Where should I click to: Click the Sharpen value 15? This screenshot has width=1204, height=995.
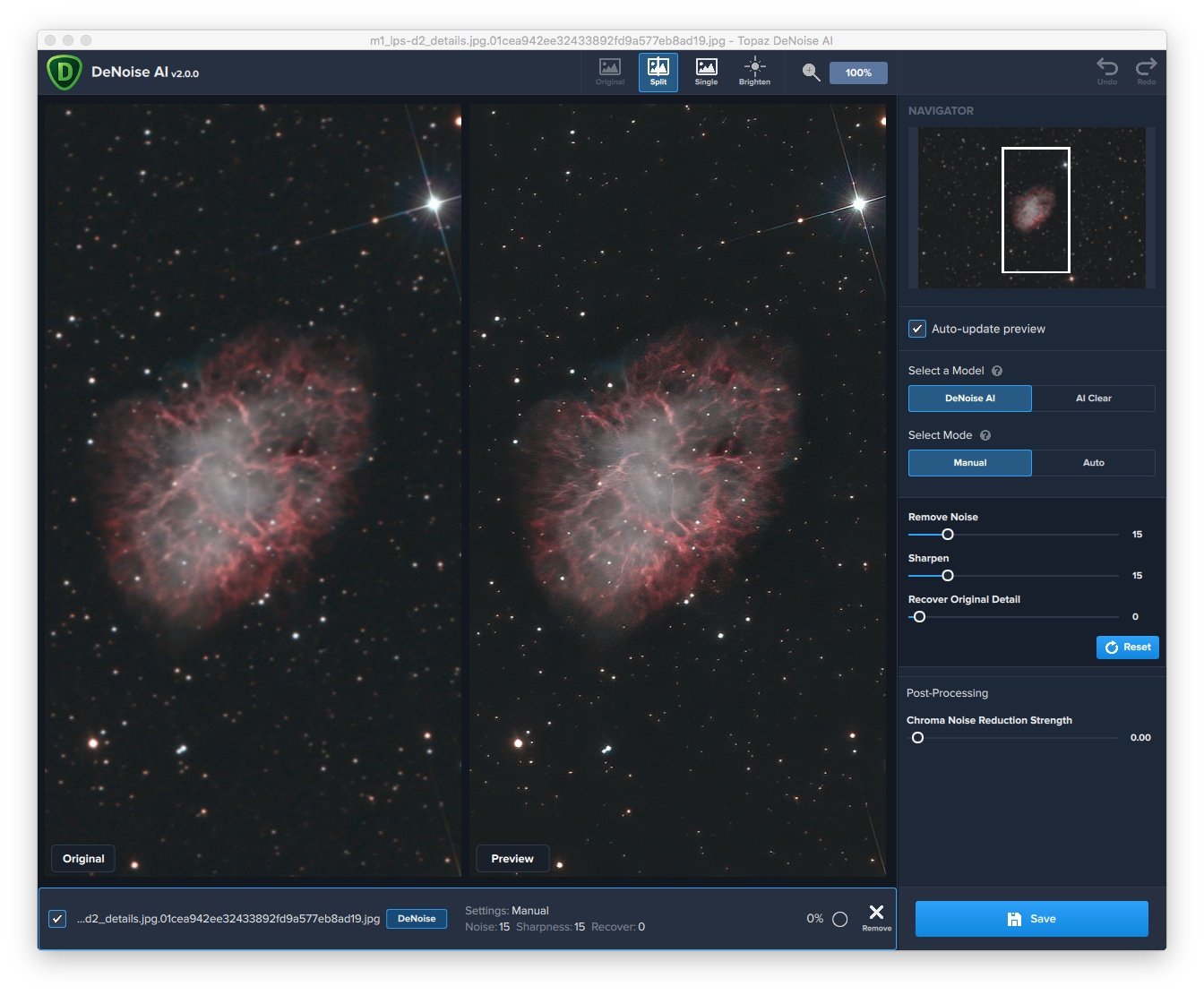coord(1137,576)
